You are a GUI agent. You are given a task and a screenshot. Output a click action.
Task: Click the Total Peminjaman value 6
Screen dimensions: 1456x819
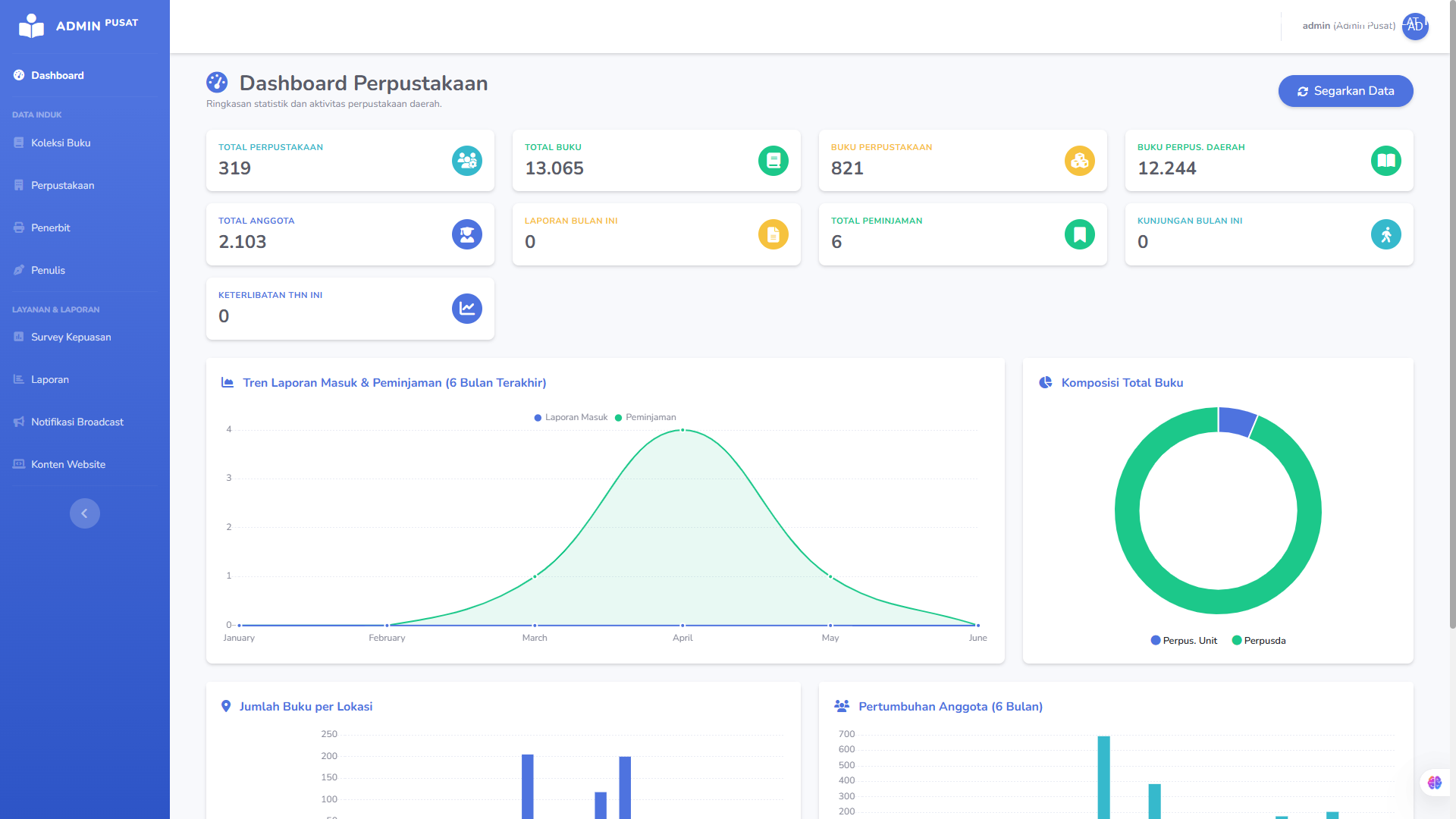(836, 242)
